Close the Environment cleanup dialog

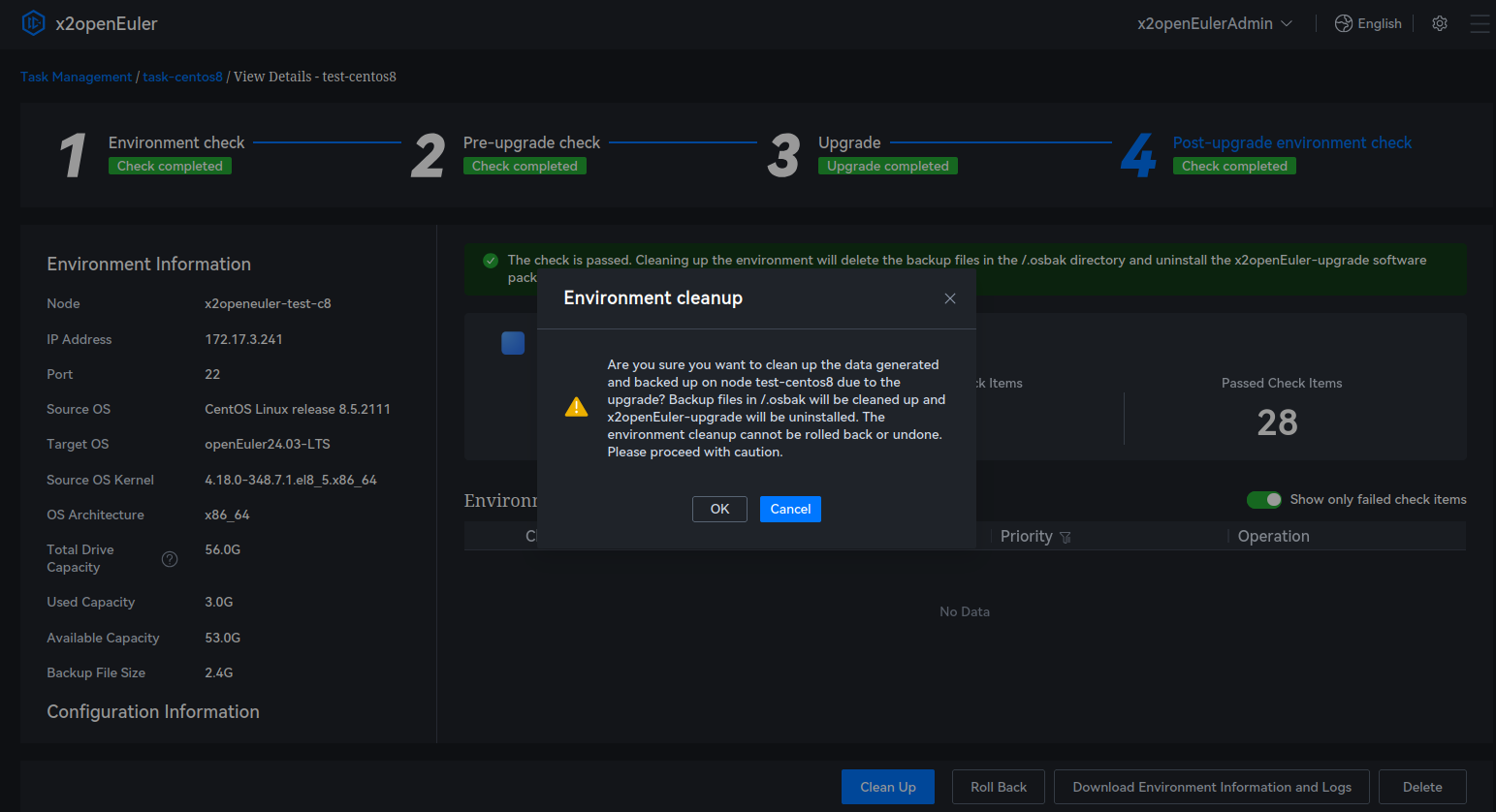click(950, 298)
